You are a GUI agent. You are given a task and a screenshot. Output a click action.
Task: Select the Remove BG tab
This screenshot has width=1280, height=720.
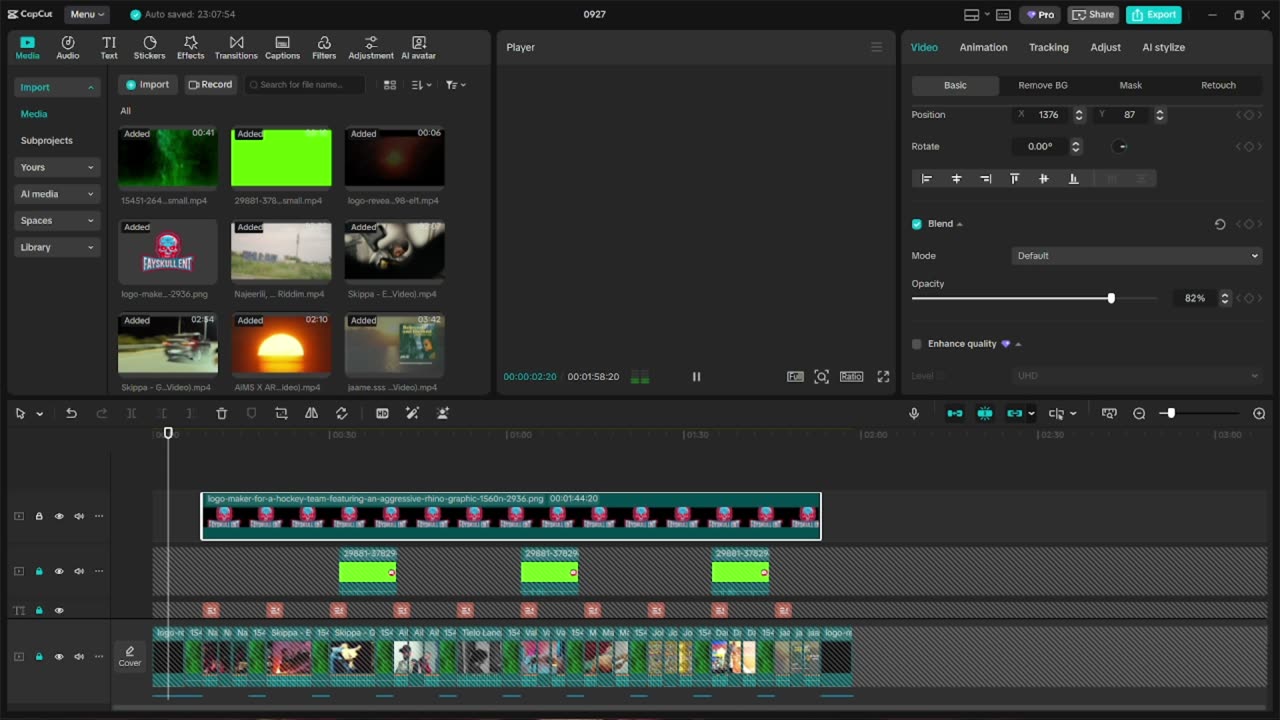tap(1042, 86)
